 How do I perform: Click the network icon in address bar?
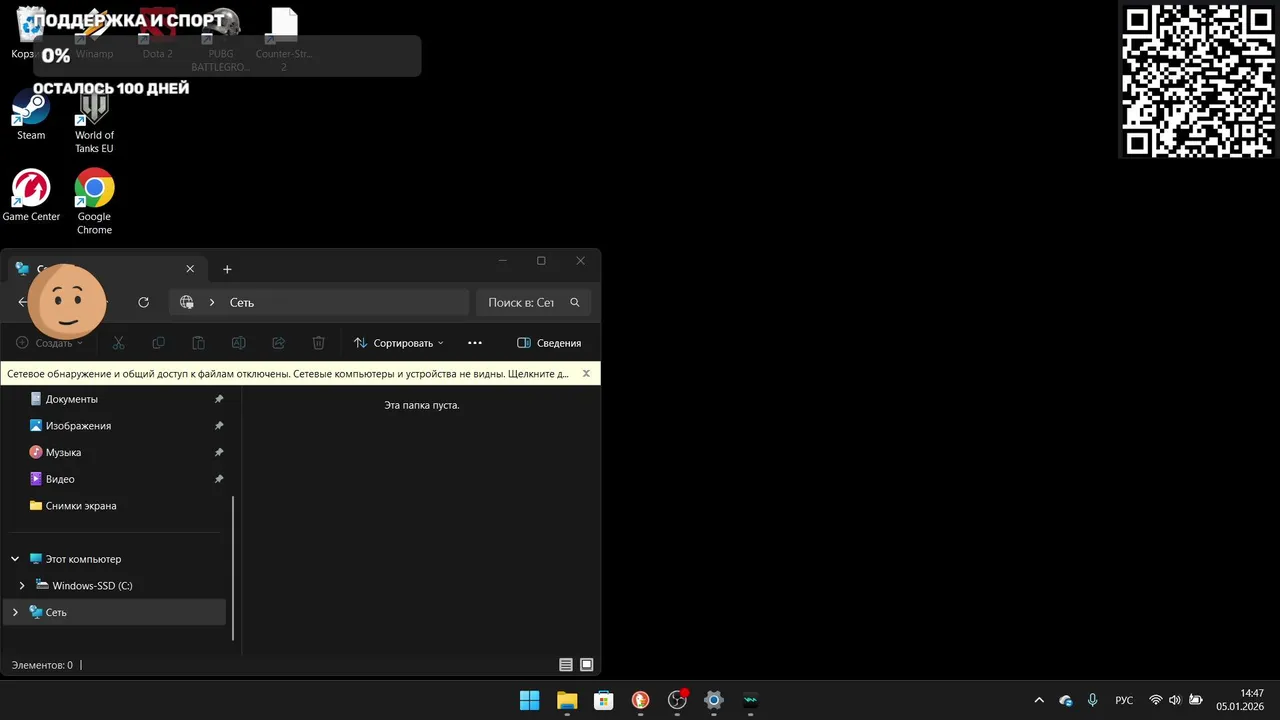(x=187, y=302)
